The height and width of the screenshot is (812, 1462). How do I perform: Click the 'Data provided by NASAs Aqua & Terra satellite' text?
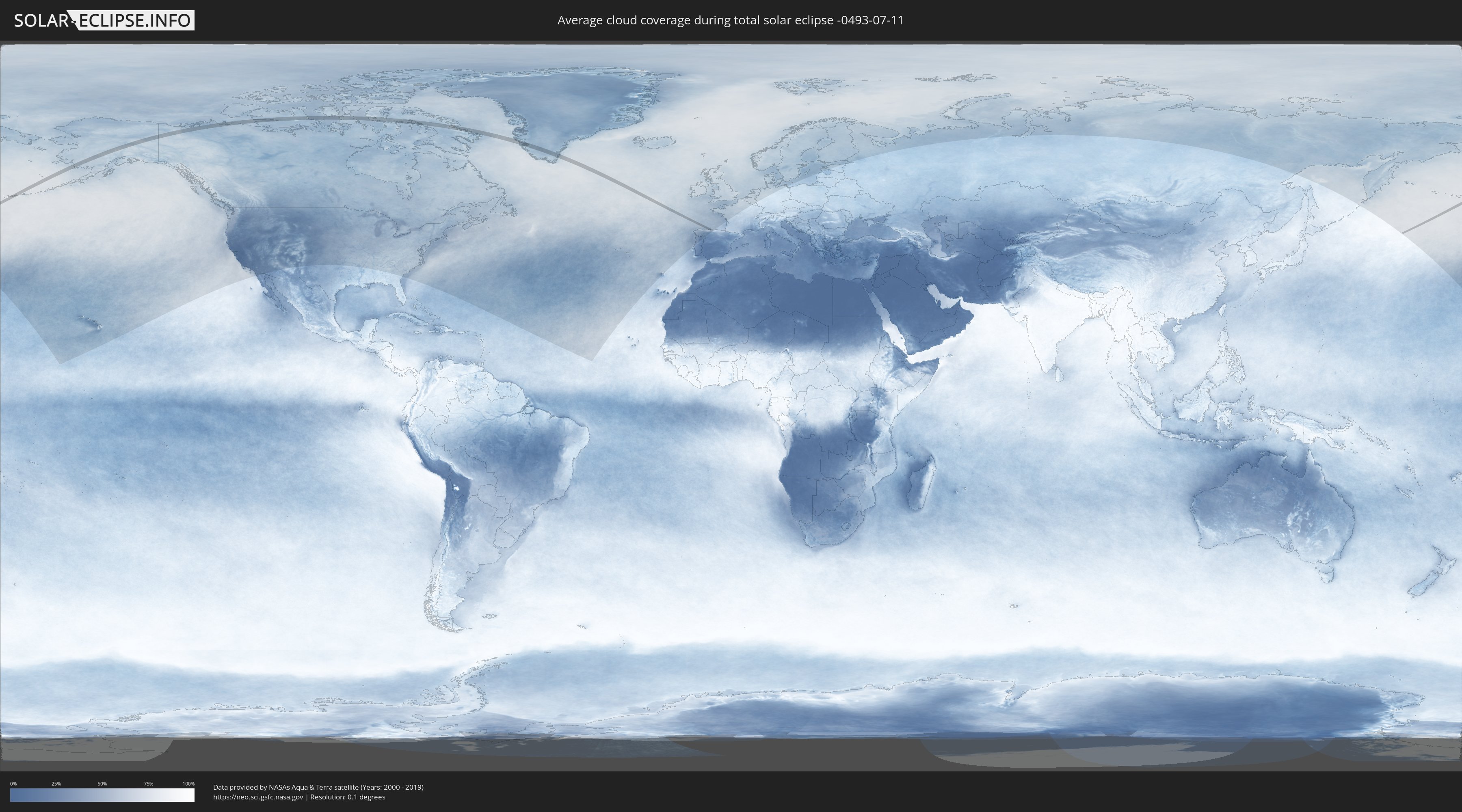[286, 787]
